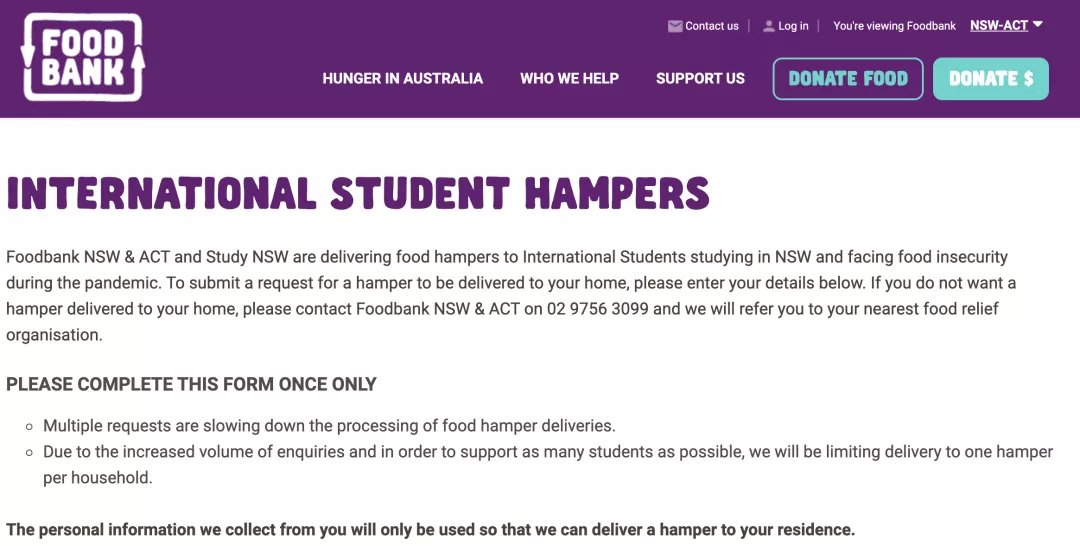Click the phone number 02 9756 3099
Screen dimensions: 1080x546
[598, 308]
